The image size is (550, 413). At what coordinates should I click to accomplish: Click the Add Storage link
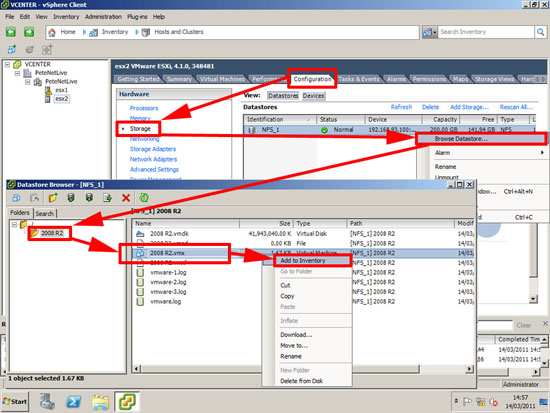click(x=469, y=107)
